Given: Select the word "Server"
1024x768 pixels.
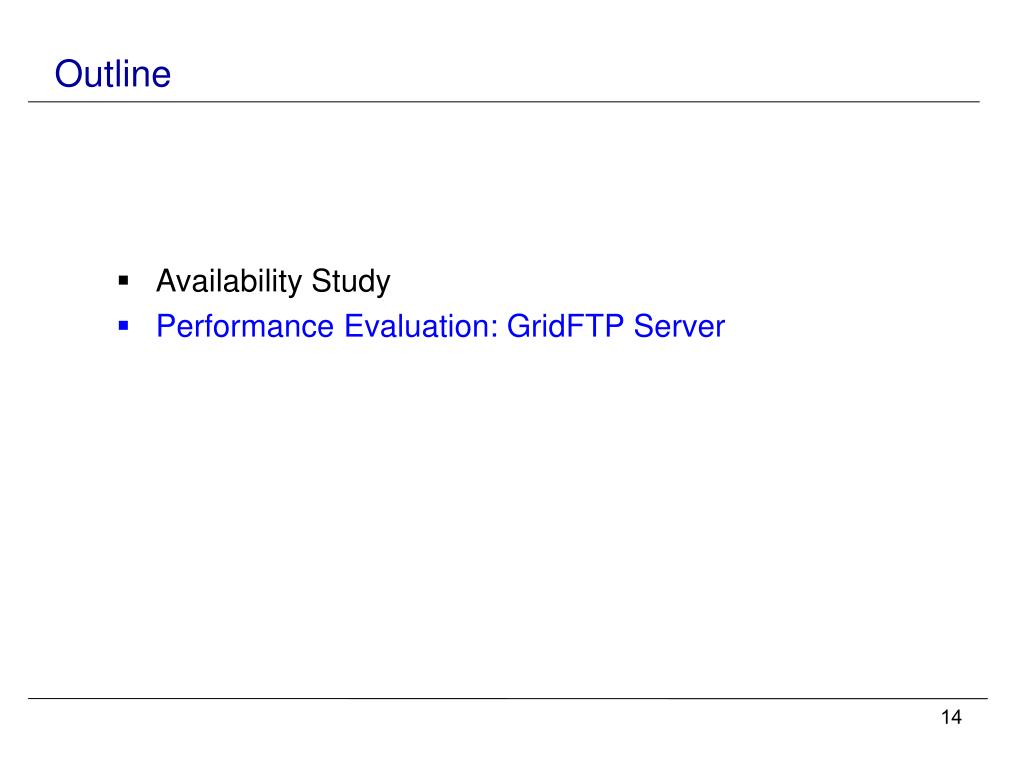Looking at the screenshot, I should (x=679, y=326).
